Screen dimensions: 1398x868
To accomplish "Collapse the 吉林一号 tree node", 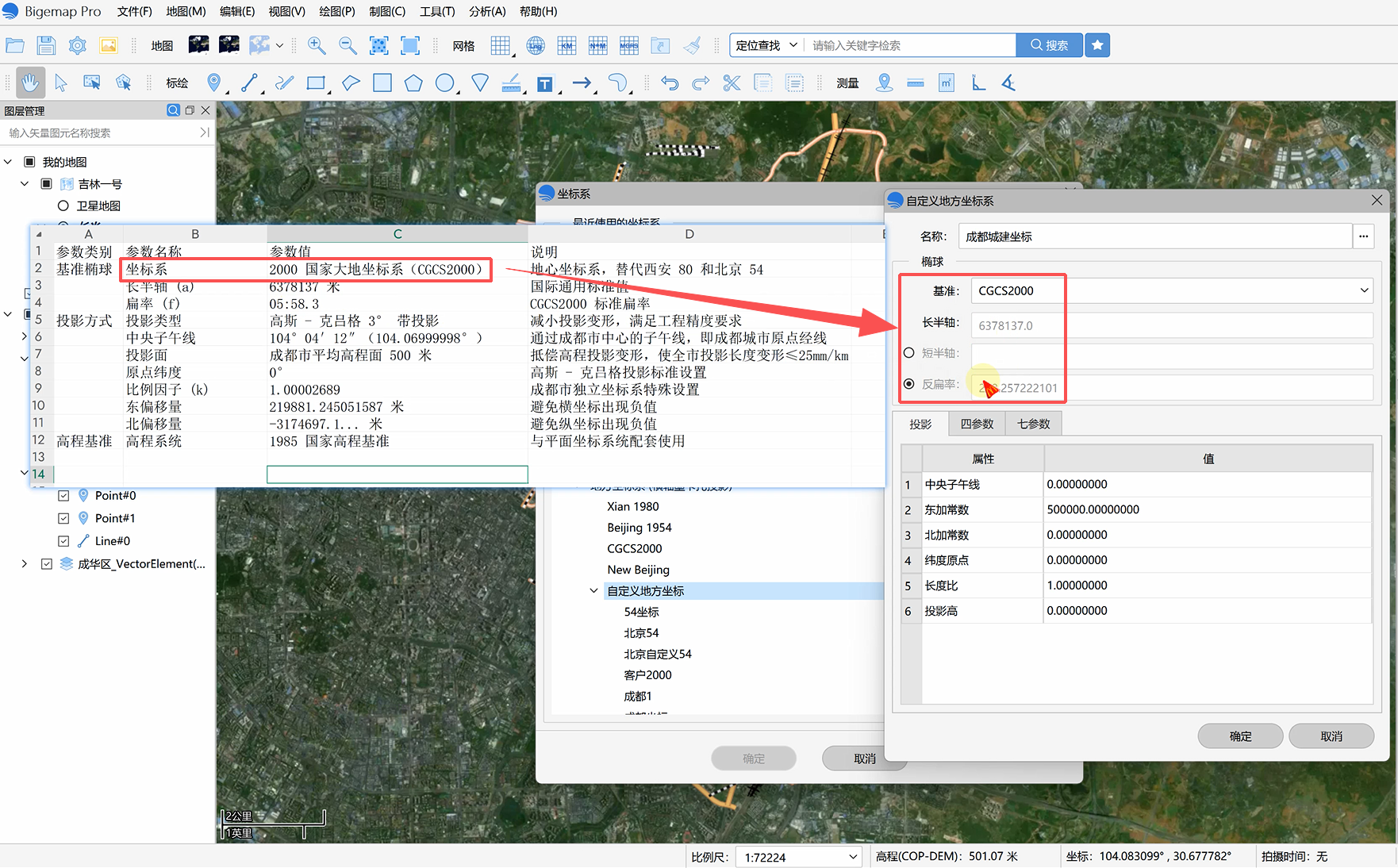I will pyautogui.click(x=25, y=184).
